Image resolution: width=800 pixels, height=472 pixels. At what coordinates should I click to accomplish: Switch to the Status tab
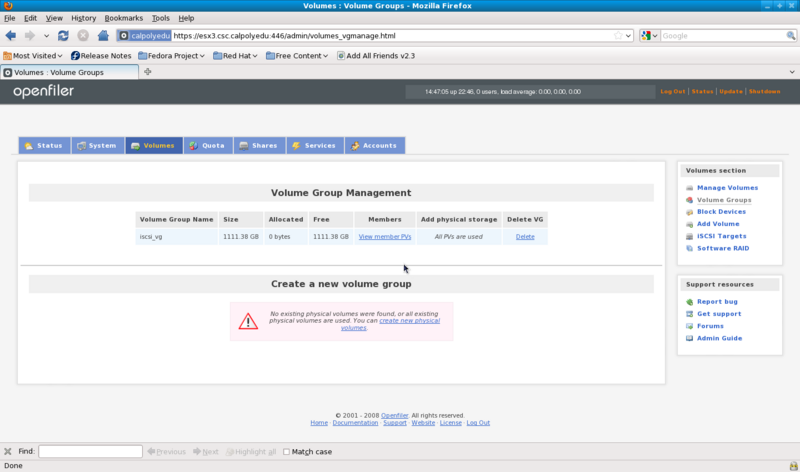(44, 145)
